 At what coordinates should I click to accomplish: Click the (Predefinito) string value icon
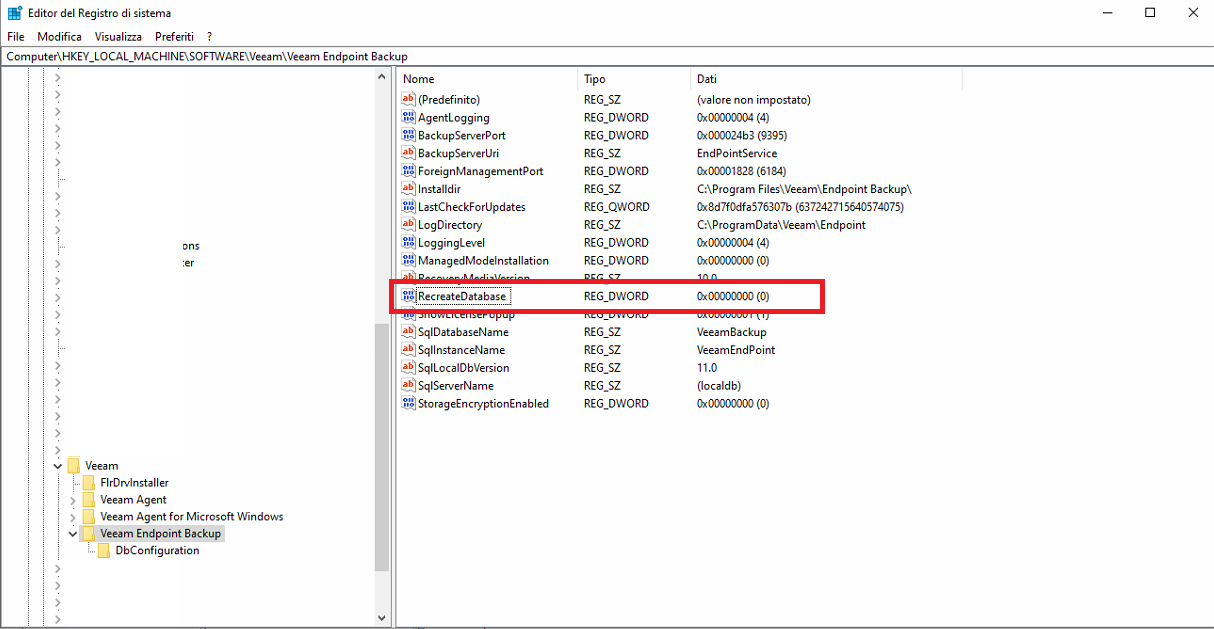coord(408,99)
